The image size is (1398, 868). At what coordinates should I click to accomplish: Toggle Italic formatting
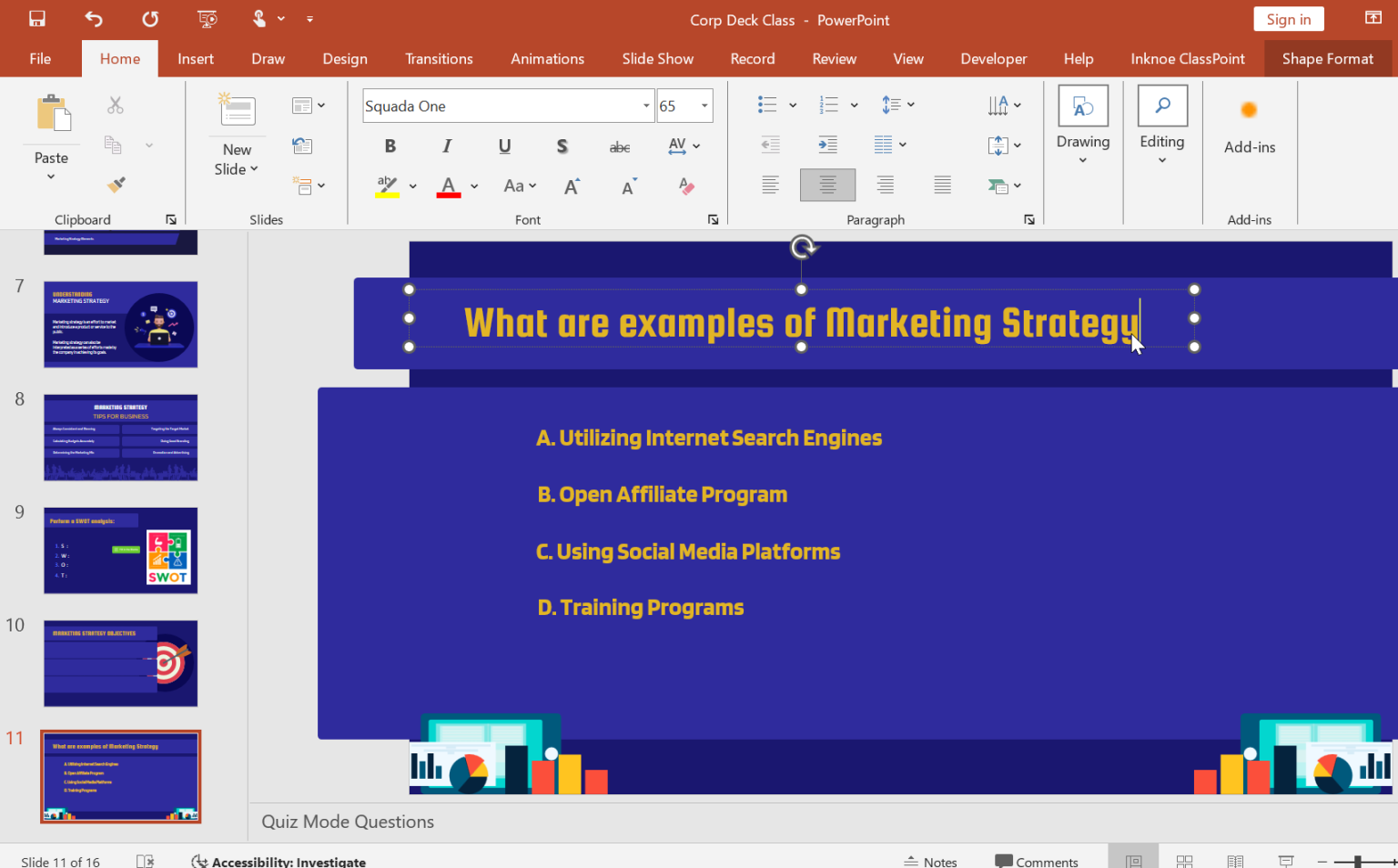coord(447,146)
